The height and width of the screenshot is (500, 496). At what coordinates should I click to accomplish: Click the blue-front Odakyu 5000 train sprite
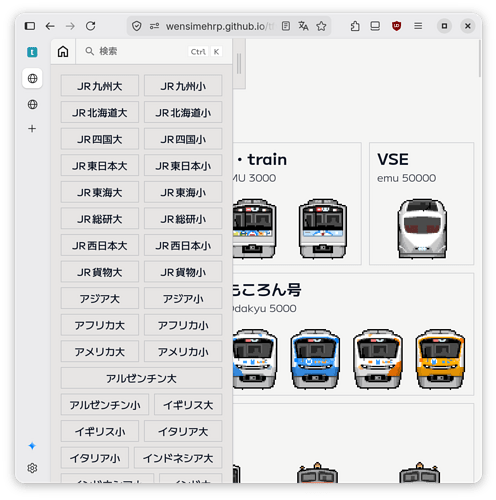pyautogui.click(x=315, y=359)
